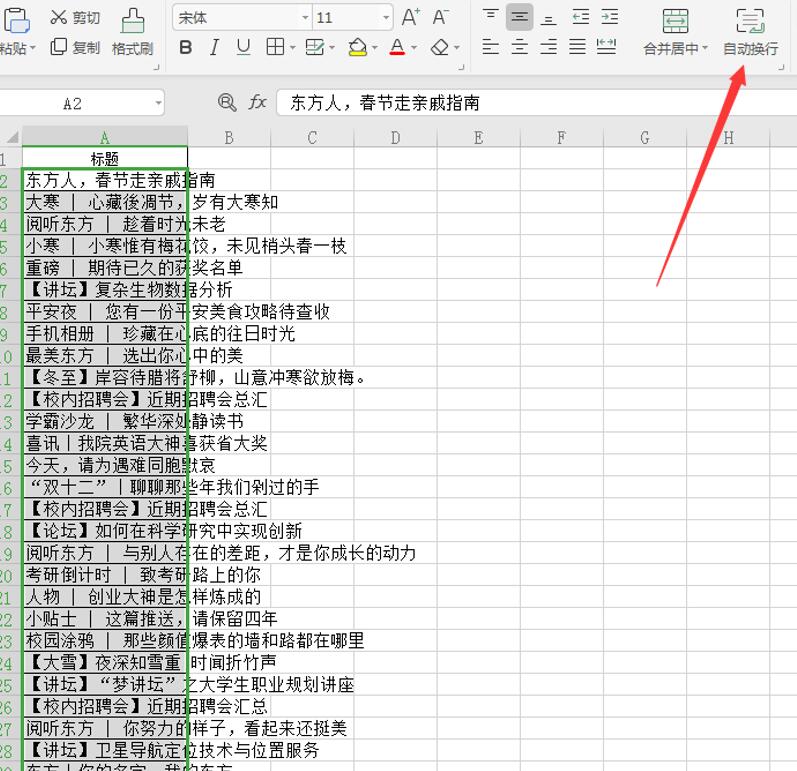Increase font size with A+ icon

[x=410, y=18]
